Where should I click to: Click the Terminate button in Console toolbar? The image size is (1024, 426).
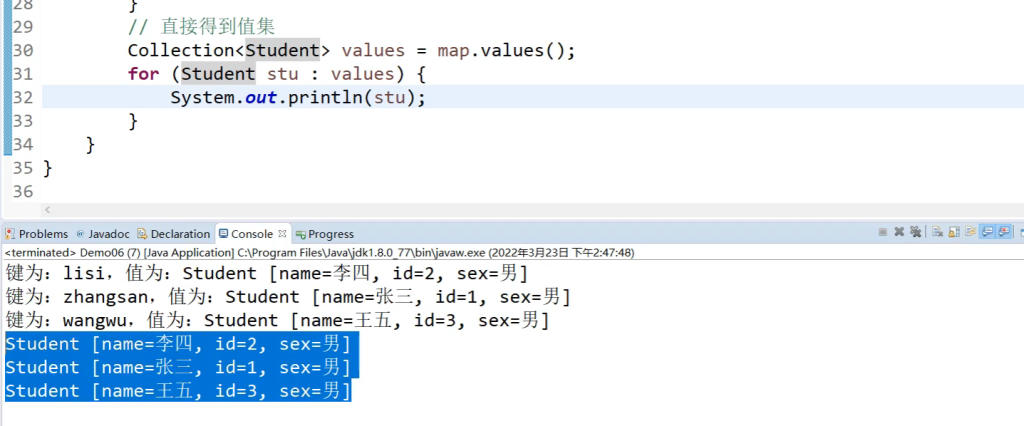[x=882, y=232]
